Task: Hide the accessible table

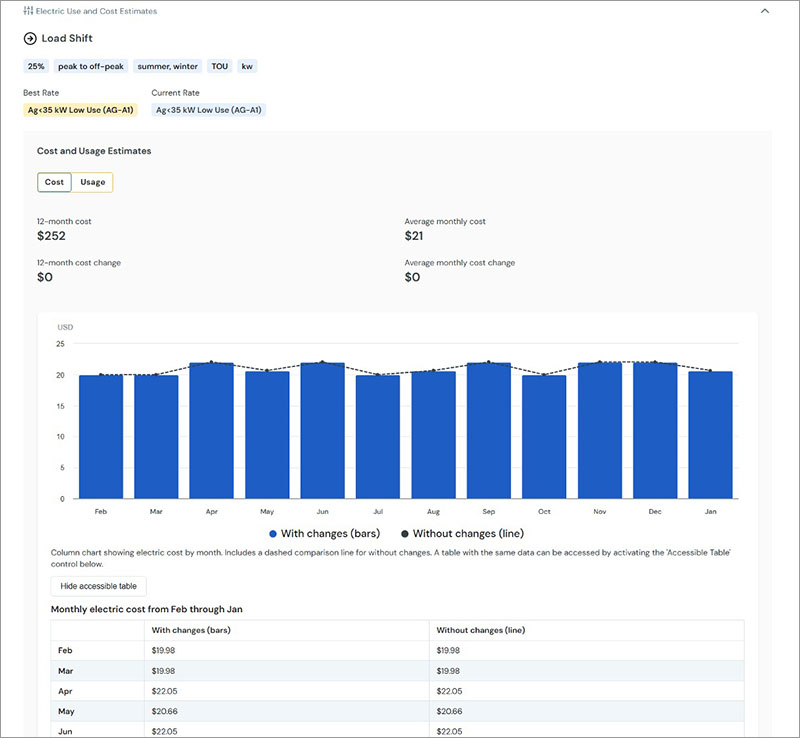Action: (x=97, y=585)
